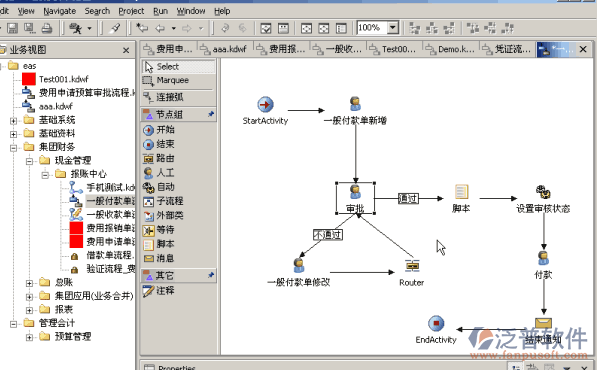
Task: Select the 通过 transition label
Action: pos(408,198)
